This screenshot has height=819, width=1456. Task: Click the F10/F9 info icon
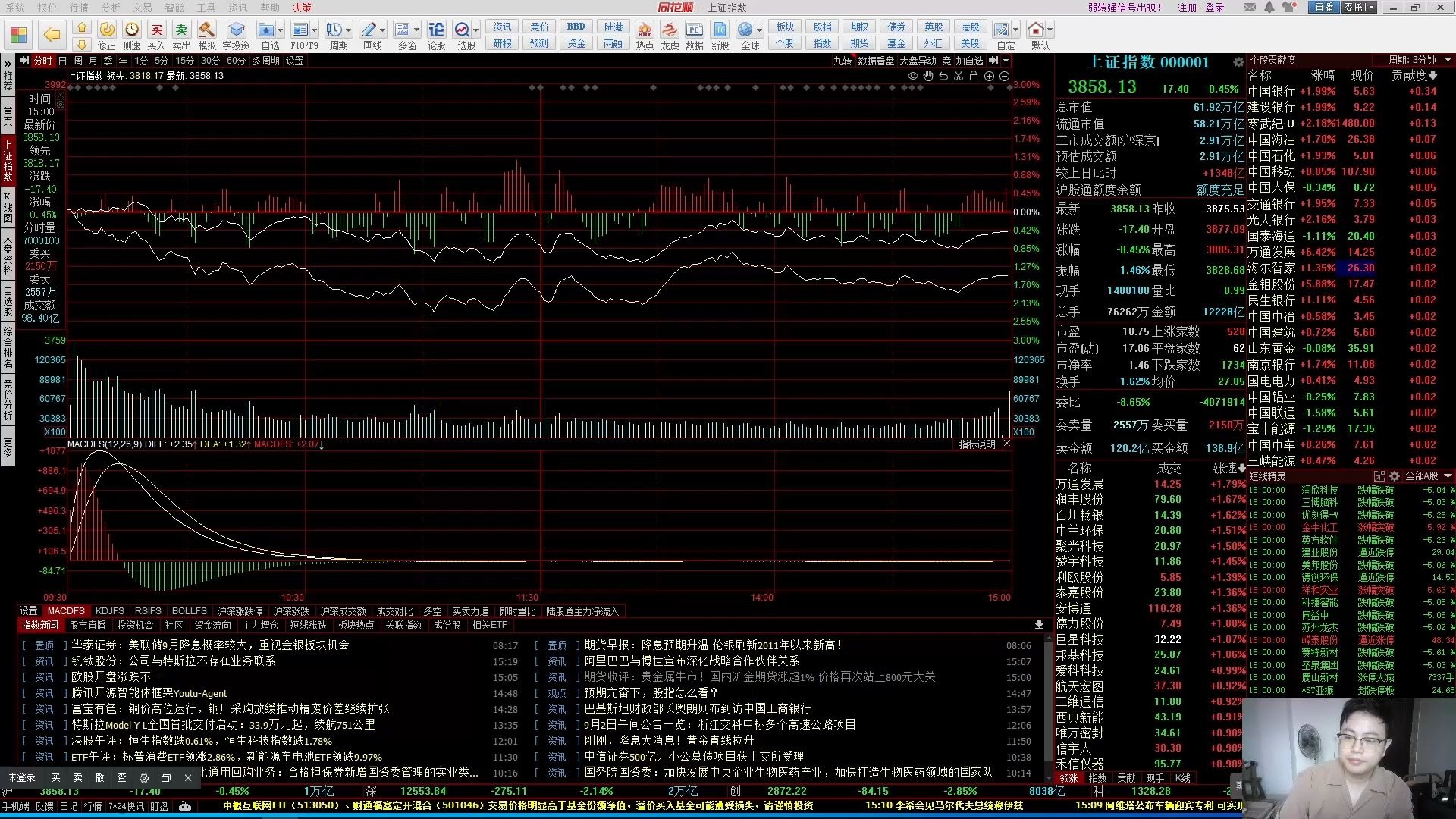coord(300,30)
